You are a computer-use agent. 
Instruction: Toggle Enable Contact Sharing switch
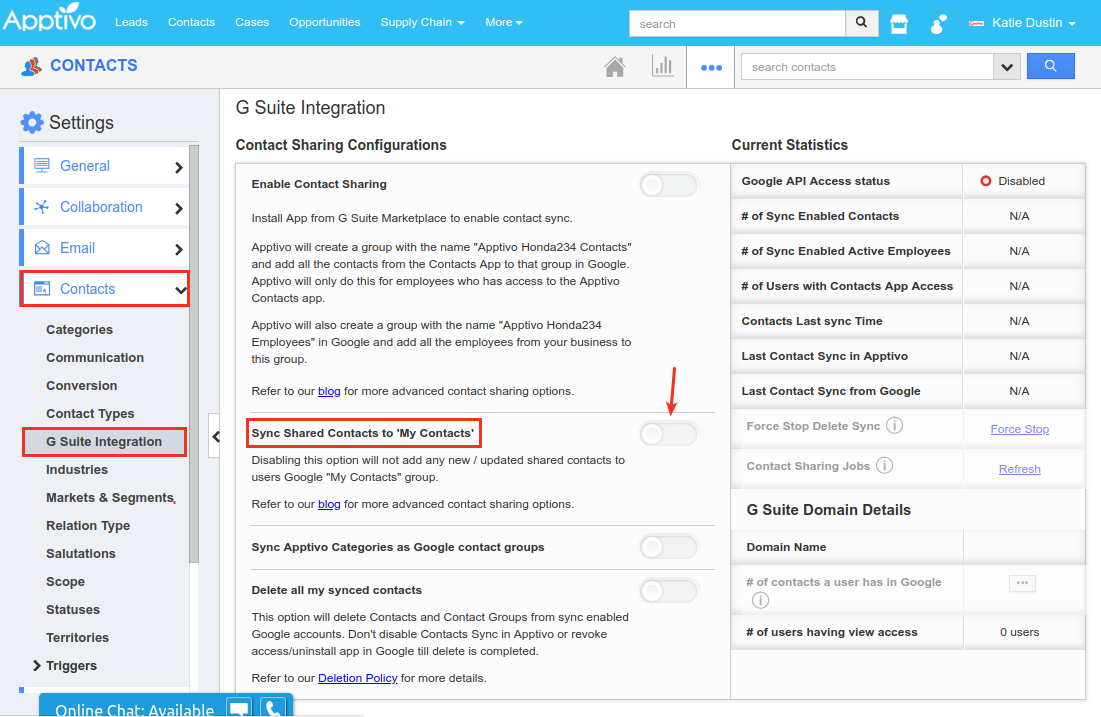point(668,185)
